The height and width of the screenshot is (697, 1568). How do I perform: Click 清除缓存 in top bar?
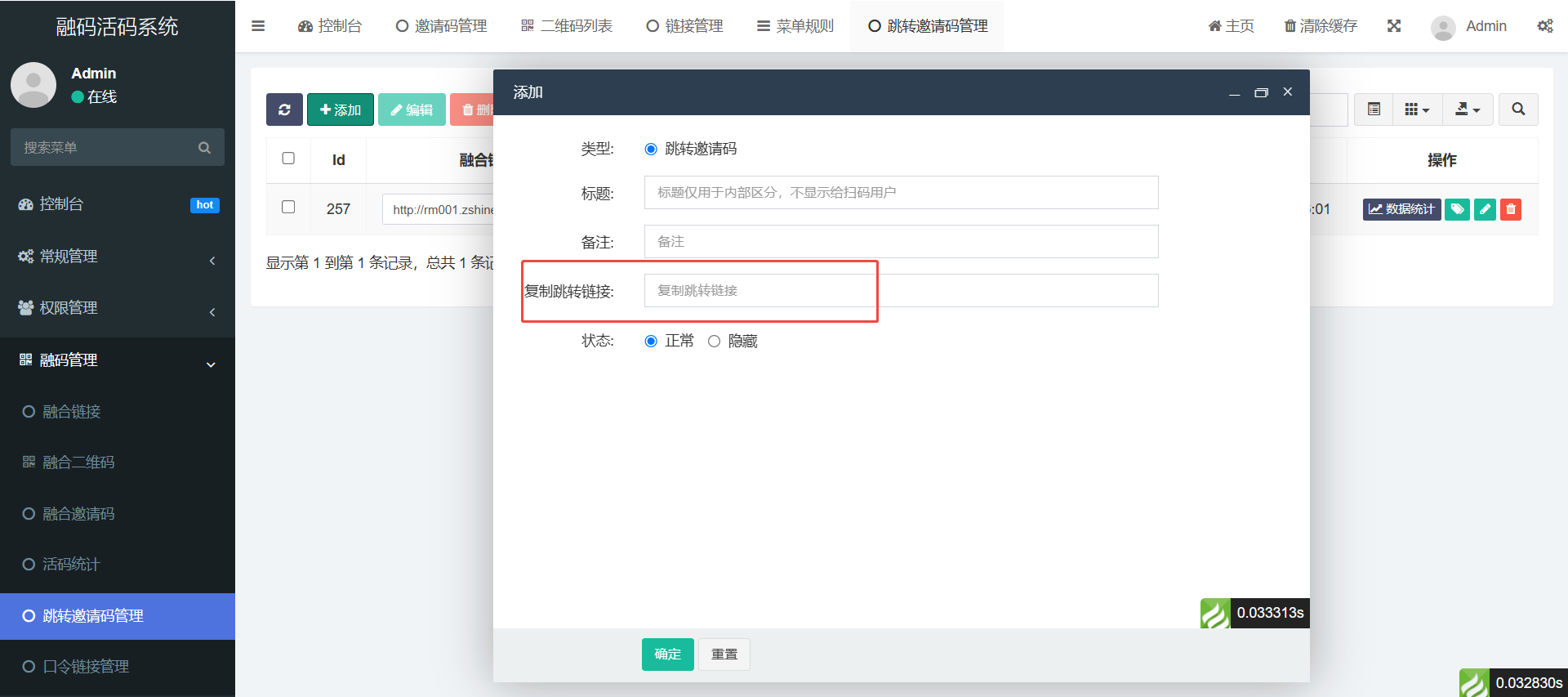[x=1321, y=26]
